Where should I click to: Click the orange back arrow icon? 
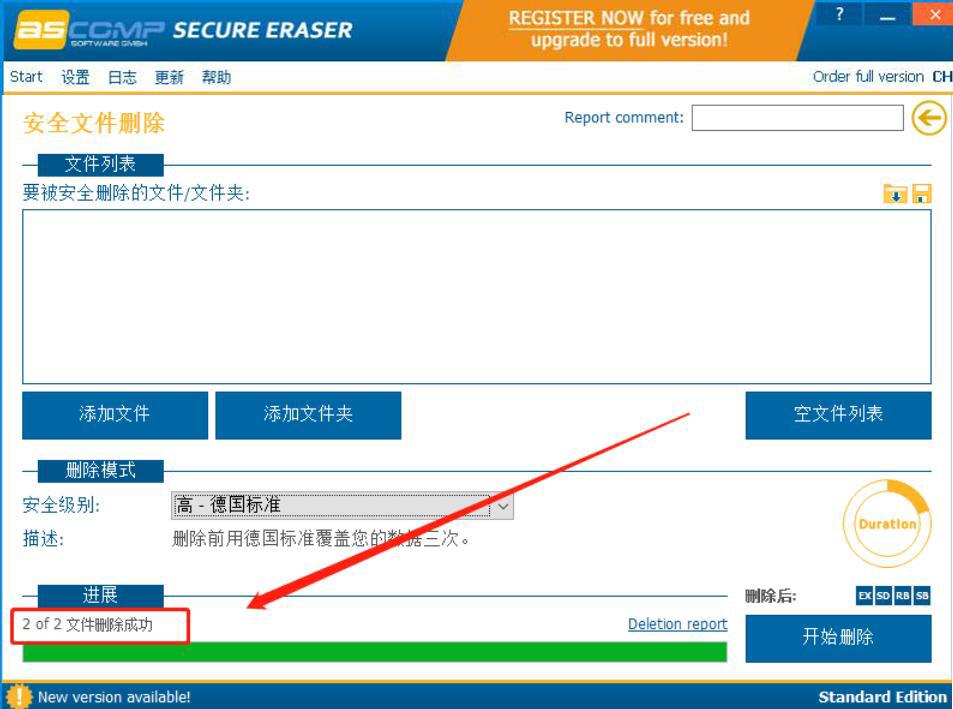(929, 118)
